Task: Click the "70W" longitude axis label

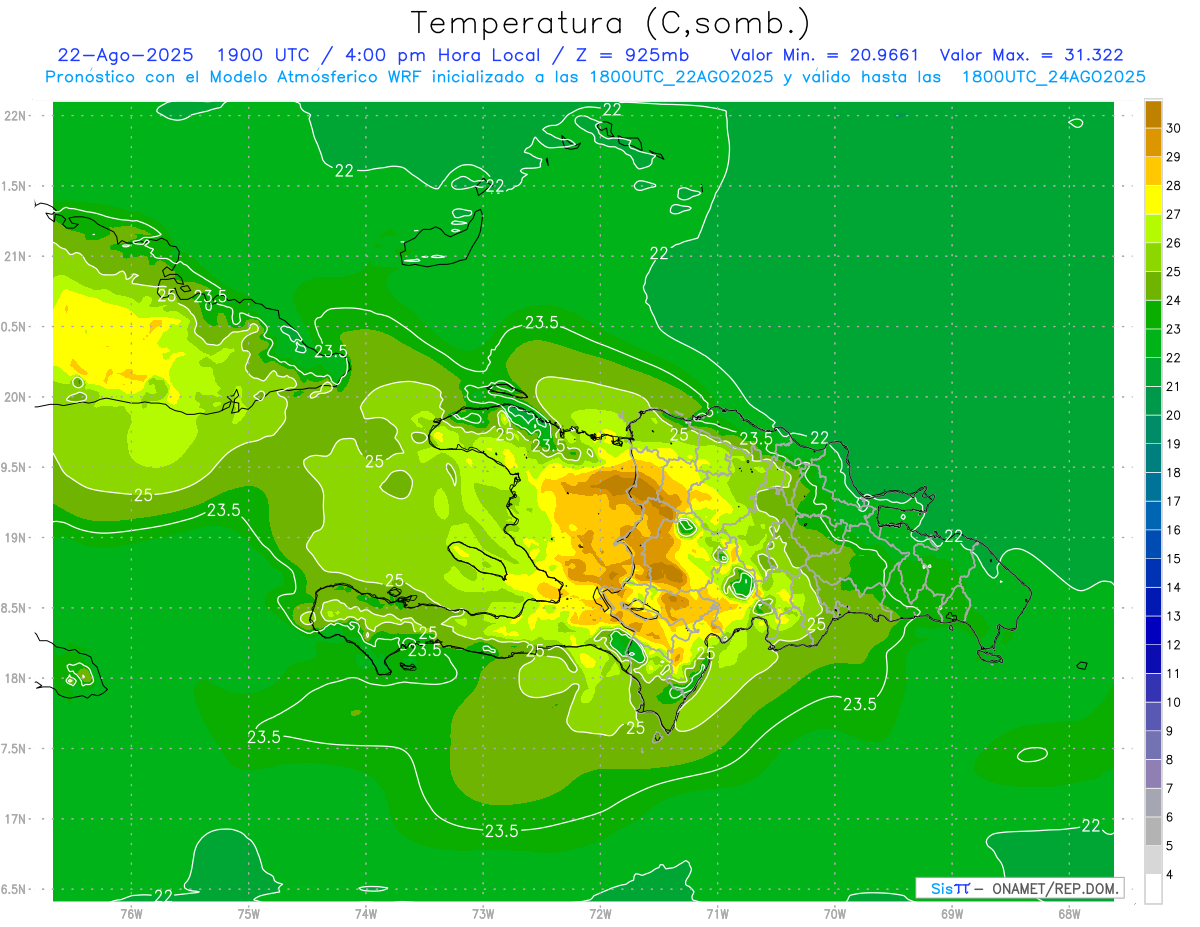Action: [834, 913]
